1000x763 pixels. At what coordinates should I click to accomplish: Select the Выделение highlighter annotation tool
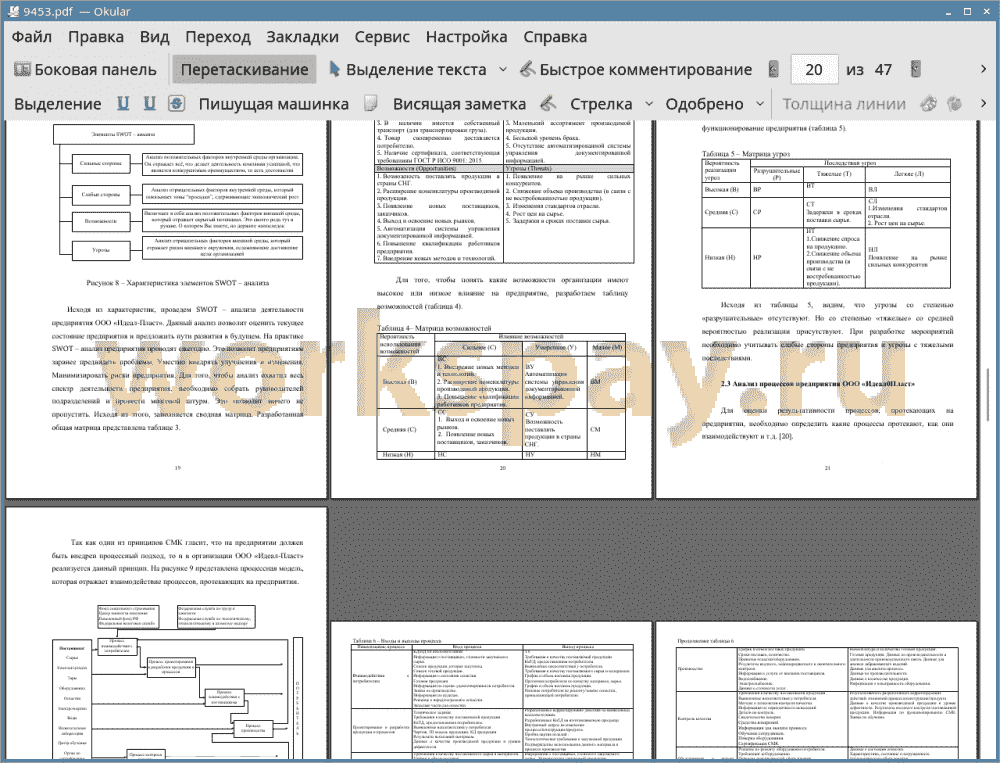[x=58, y=104]
